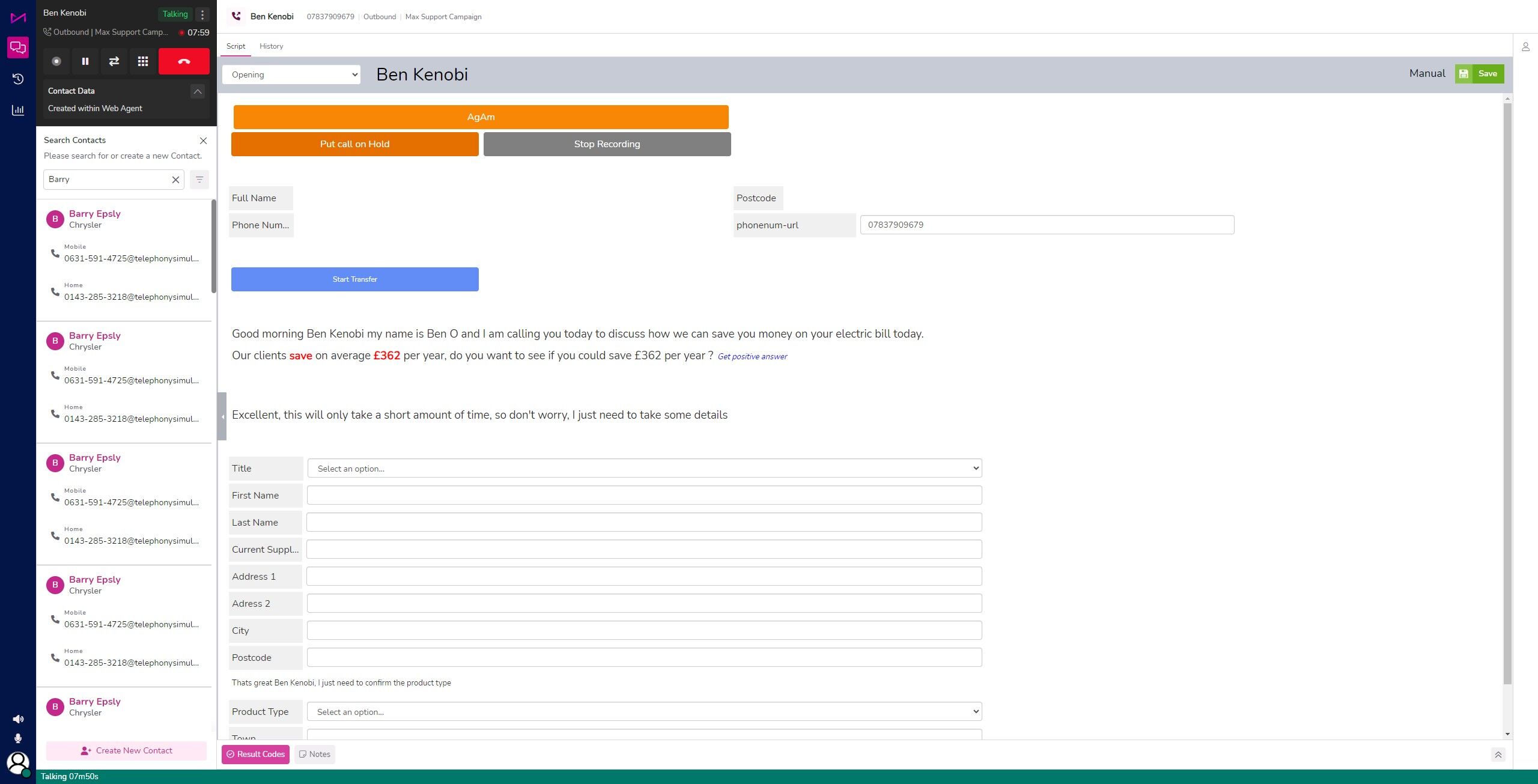The height and width of the screenshot is (784, 1538).
Task: Collapse the Contact Data panel
Action: click(197, 91)
